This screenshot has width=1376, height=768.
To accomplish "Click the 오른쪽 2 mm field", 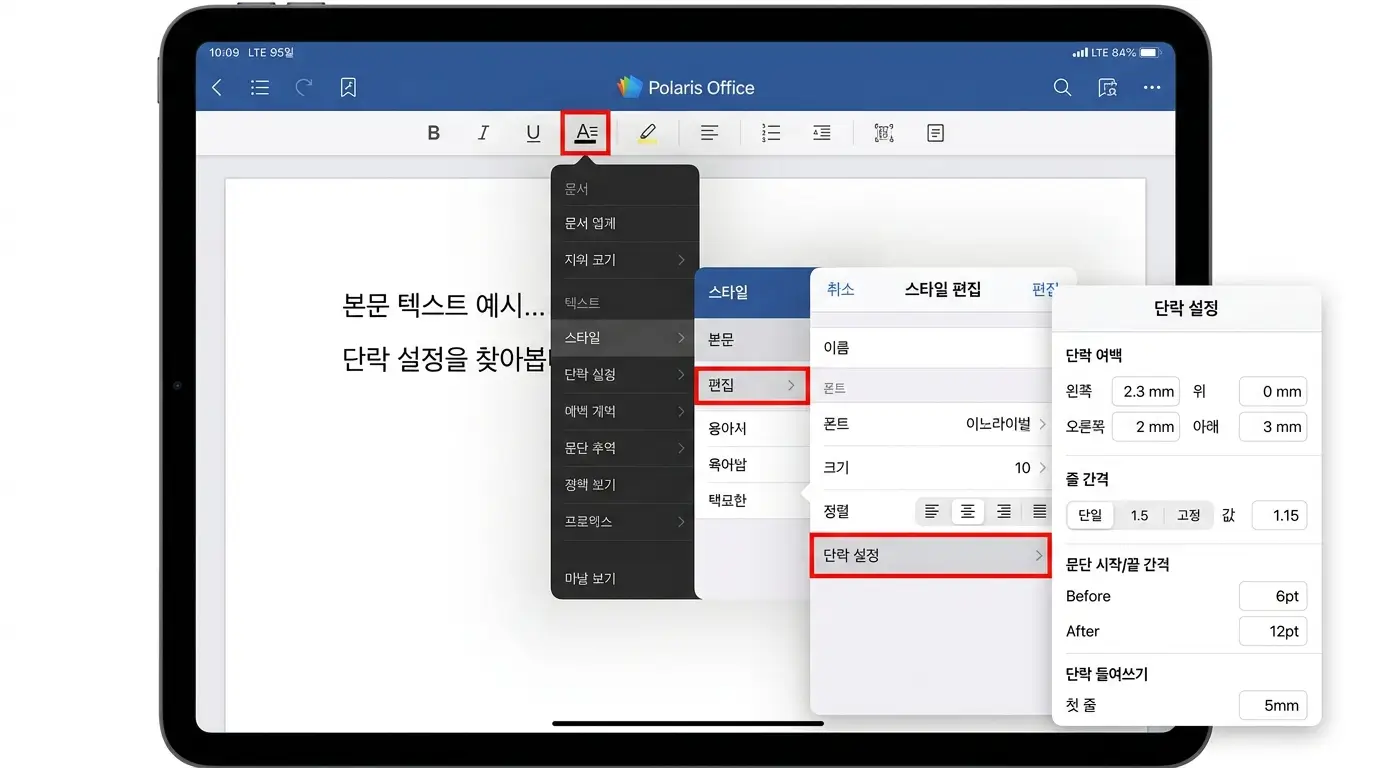I will point(1146,427).
